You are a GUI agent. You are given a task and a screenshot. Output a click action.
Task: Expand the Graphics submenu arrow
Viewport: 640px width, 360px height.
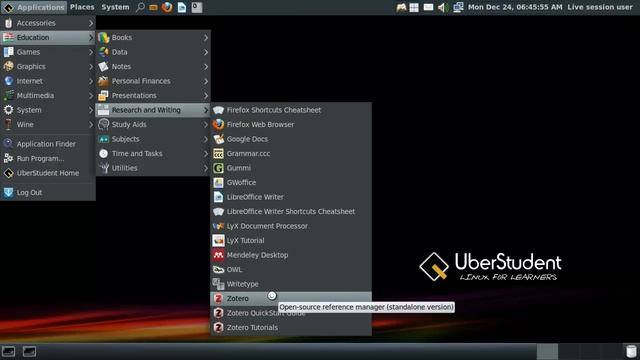[91, 67]
